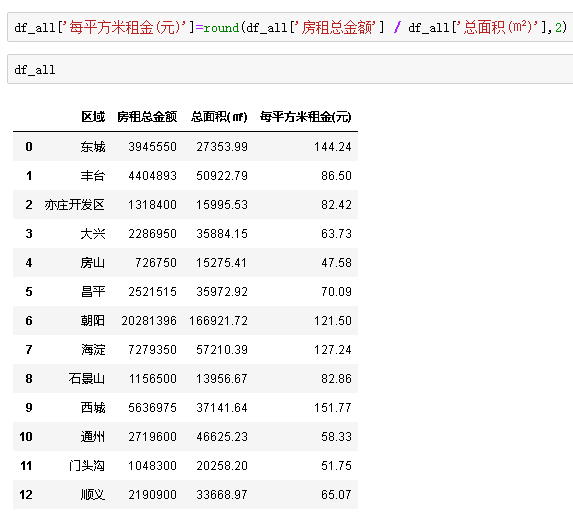Click the 亦庄开发区 cell

[75, 205]
